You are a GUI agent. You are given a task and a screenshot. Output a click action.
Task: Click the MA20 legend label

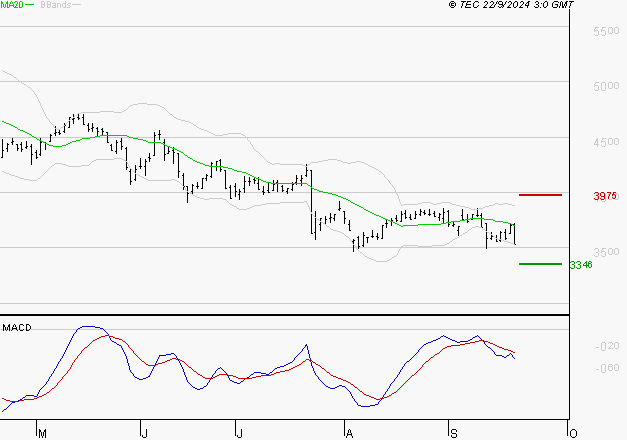[x=12, y=5]
